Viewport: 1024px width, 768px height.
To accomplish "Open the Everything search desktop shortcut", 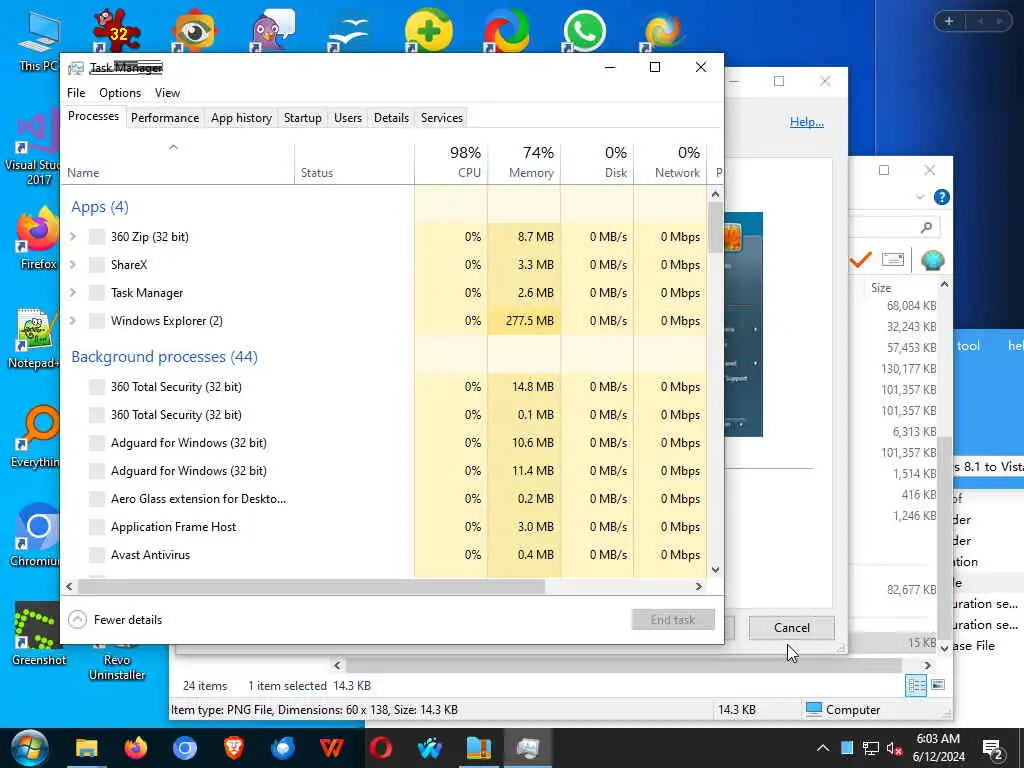I will (37, 436).
